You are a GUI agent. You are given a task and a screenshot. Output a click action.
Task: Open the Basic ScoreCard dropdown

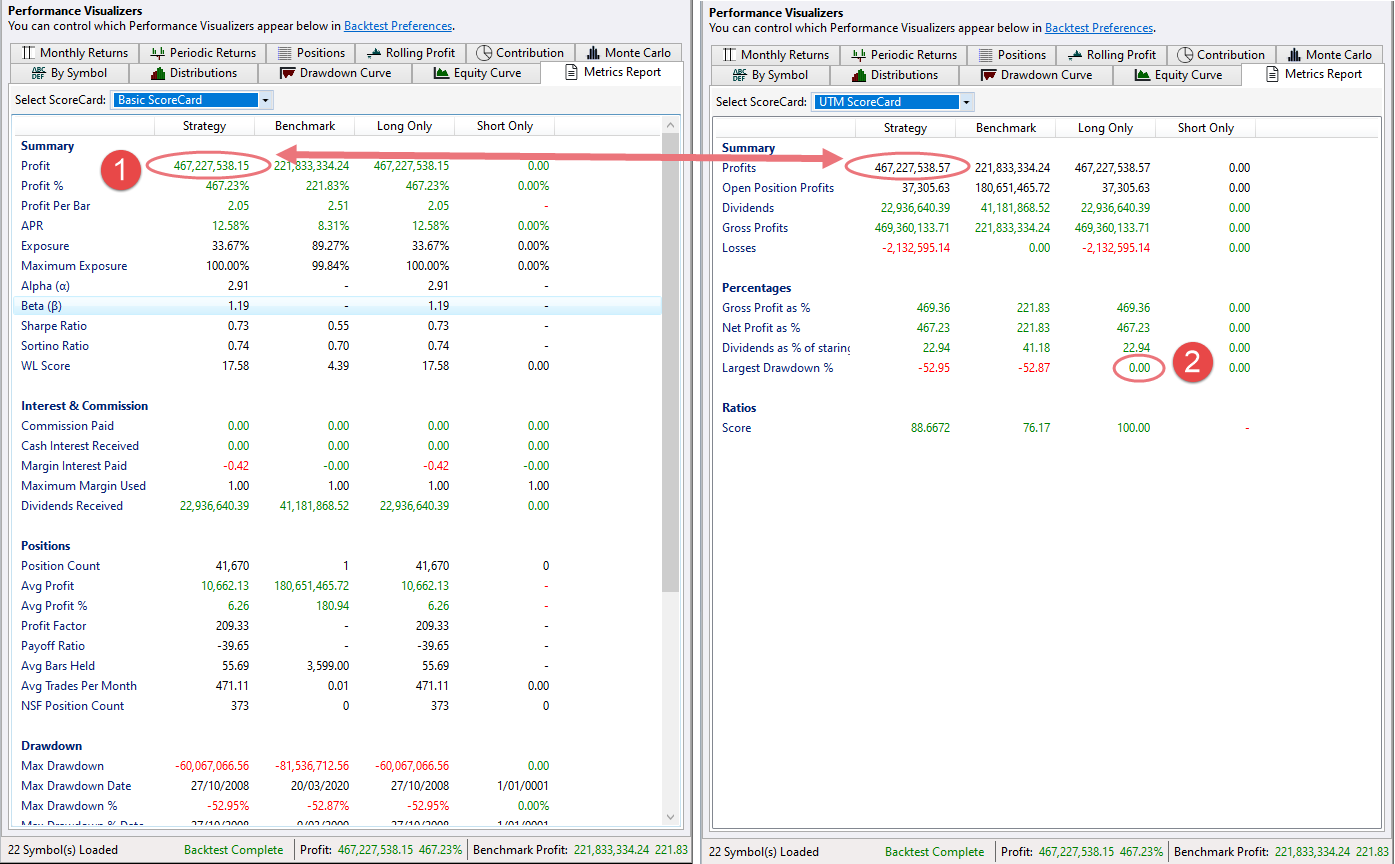point(265,100)
